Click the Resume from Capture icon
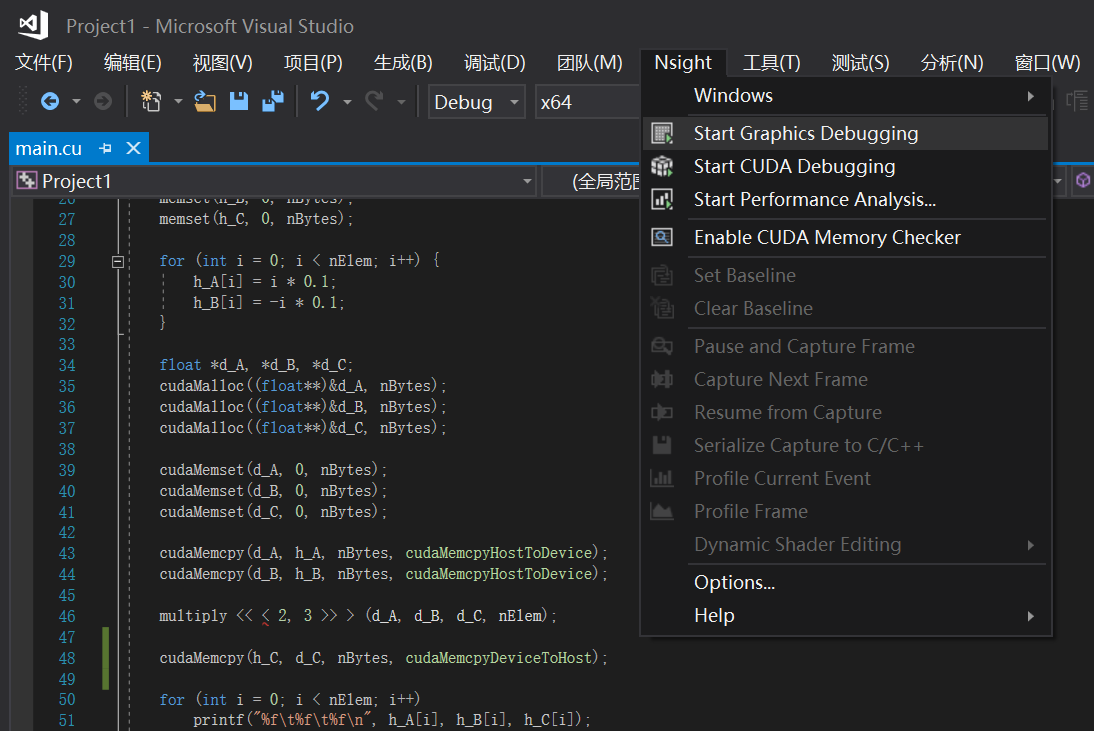The height and width of the screenshot is (731, 1094). tap(662, 412)
